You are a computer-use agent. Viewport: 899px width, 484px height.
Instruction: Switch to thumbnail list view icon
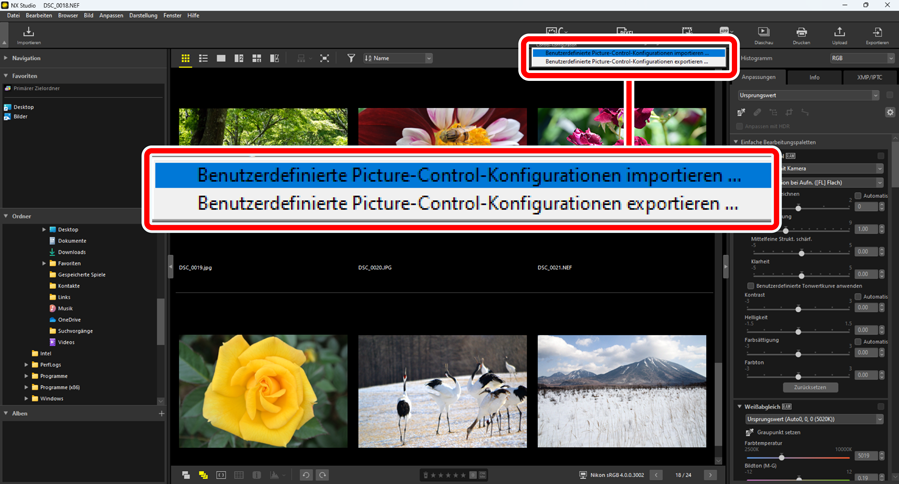click(x=203, y=59)
